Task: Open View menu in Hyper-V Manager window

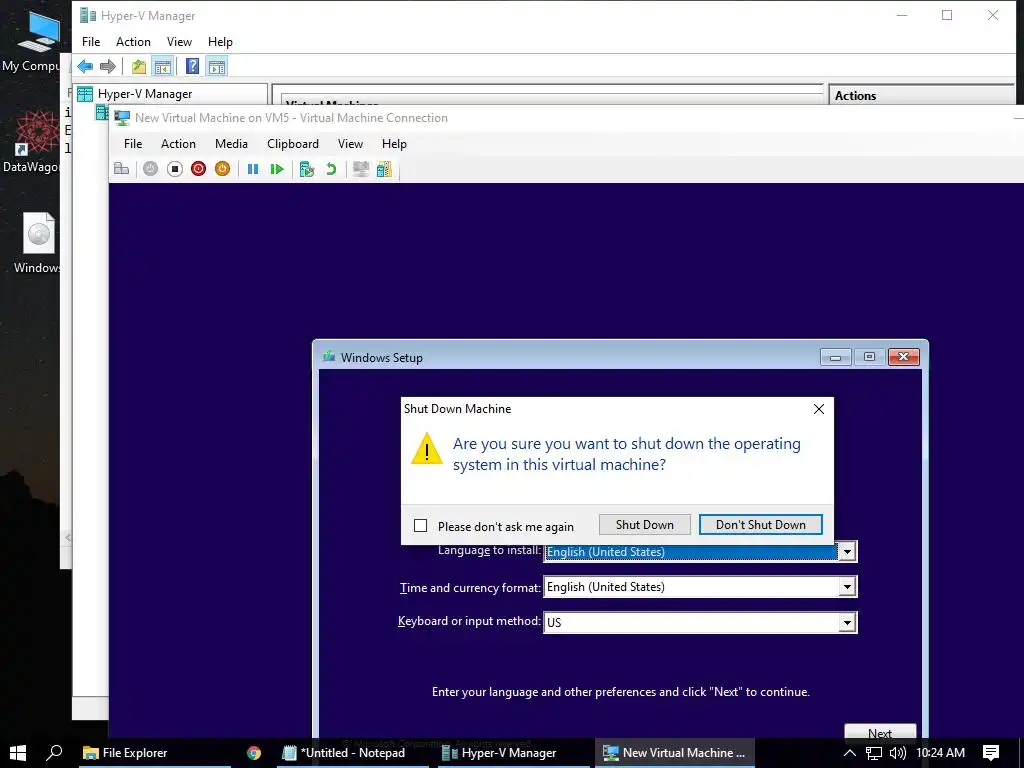Action: tap(179, 42)
